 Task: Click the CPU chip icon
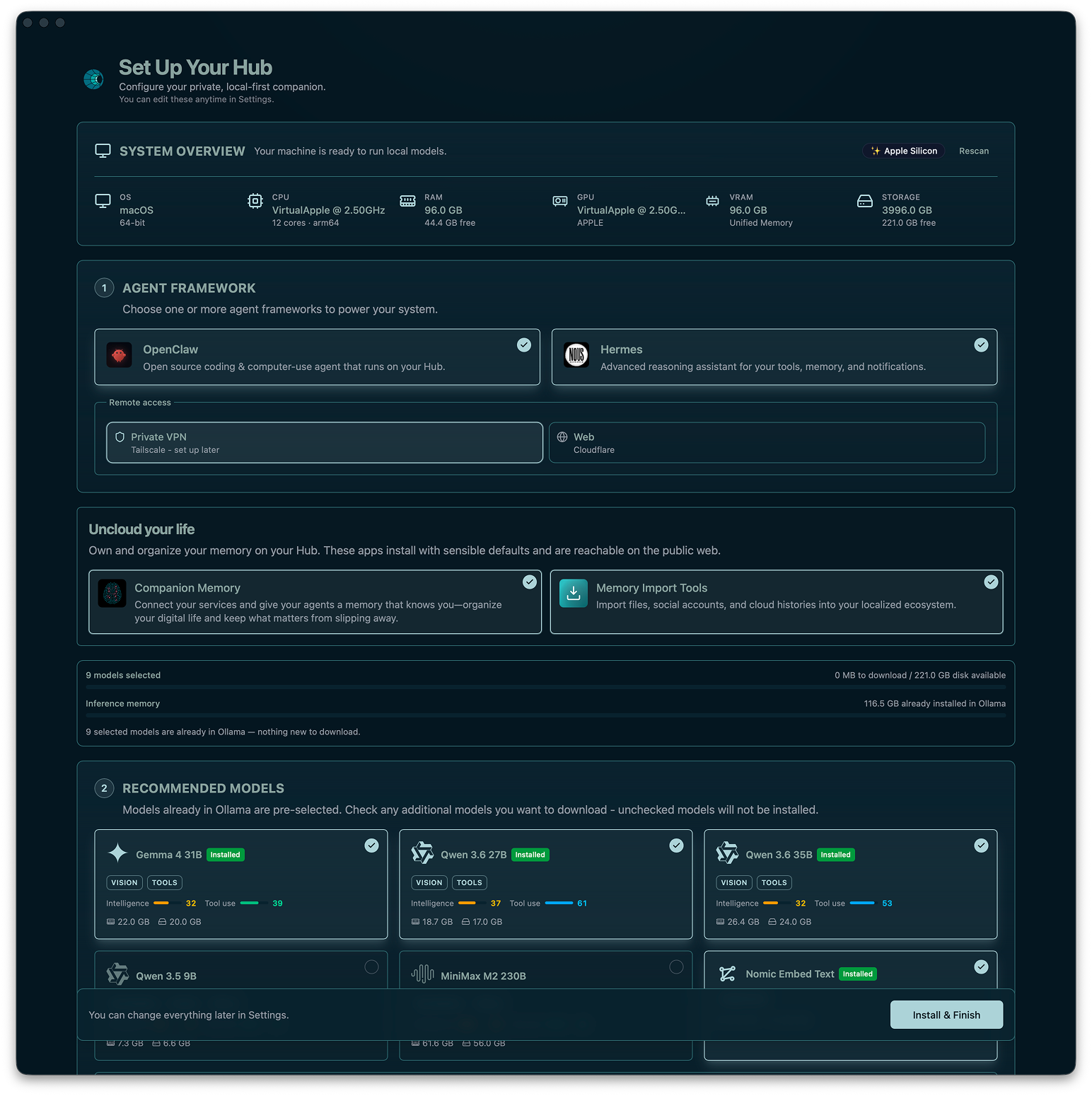click(255, 201)
